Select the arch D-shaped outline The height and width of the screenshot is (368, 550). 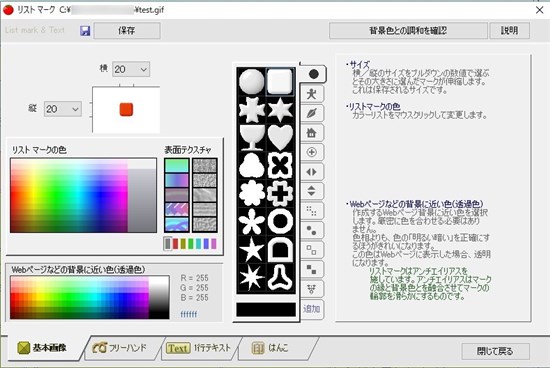point(280,249)
